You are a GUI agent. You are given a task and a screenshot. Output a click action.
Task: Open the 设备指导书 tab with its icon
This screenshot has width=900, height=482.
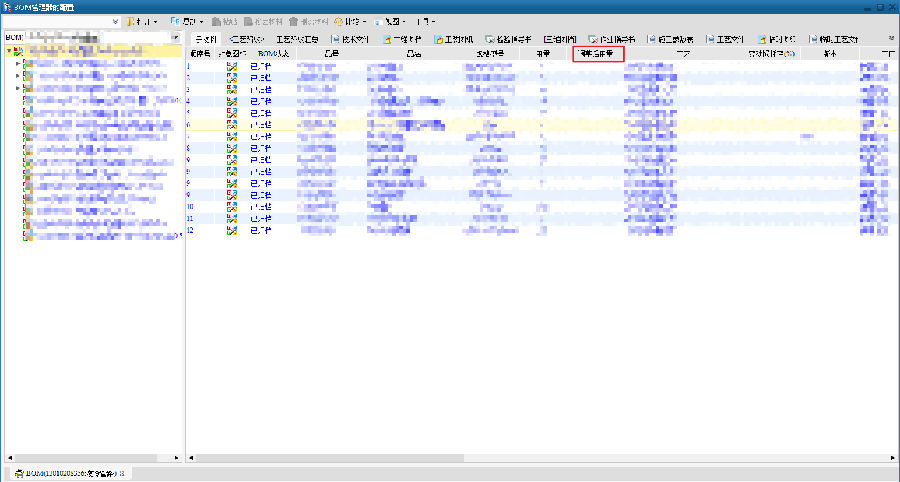pos(508,38)
